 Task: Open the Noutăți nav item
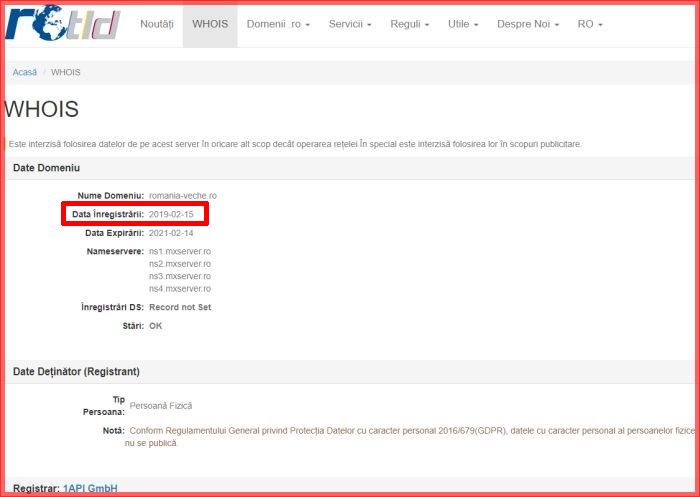click(157, 24)
